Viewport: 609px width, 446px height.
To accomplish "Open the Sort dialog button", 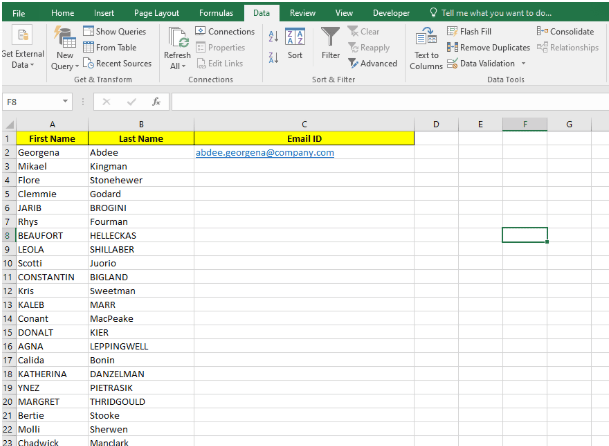I will [x=295, y=44].
